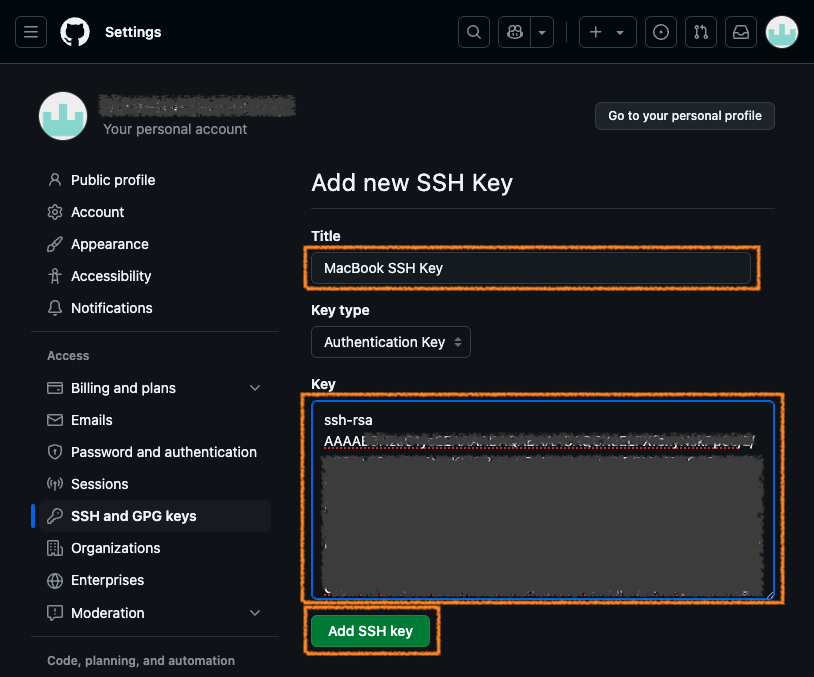
Task: Click the SSH key icon
Action: pos(55,516)
